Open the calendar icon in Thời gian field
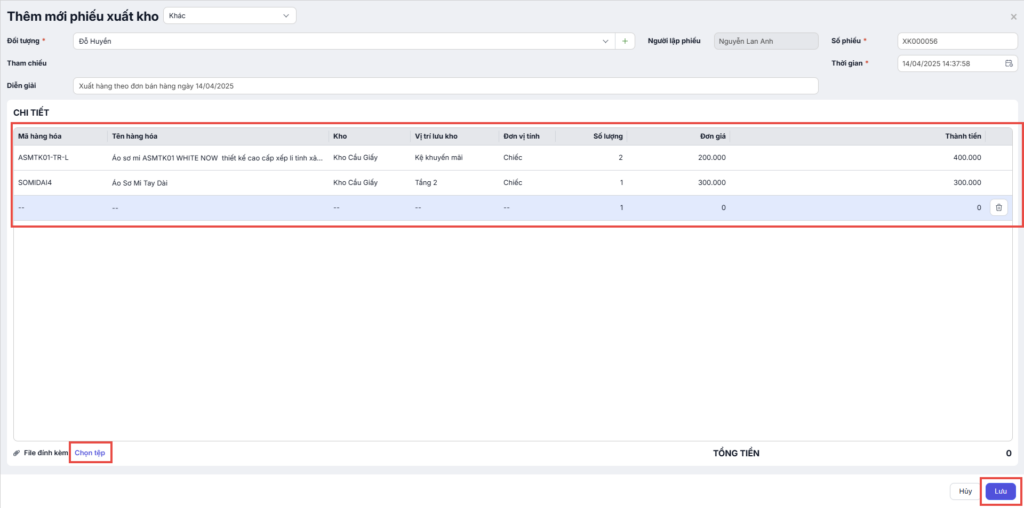1024x508 pixels. point(1009,63)
